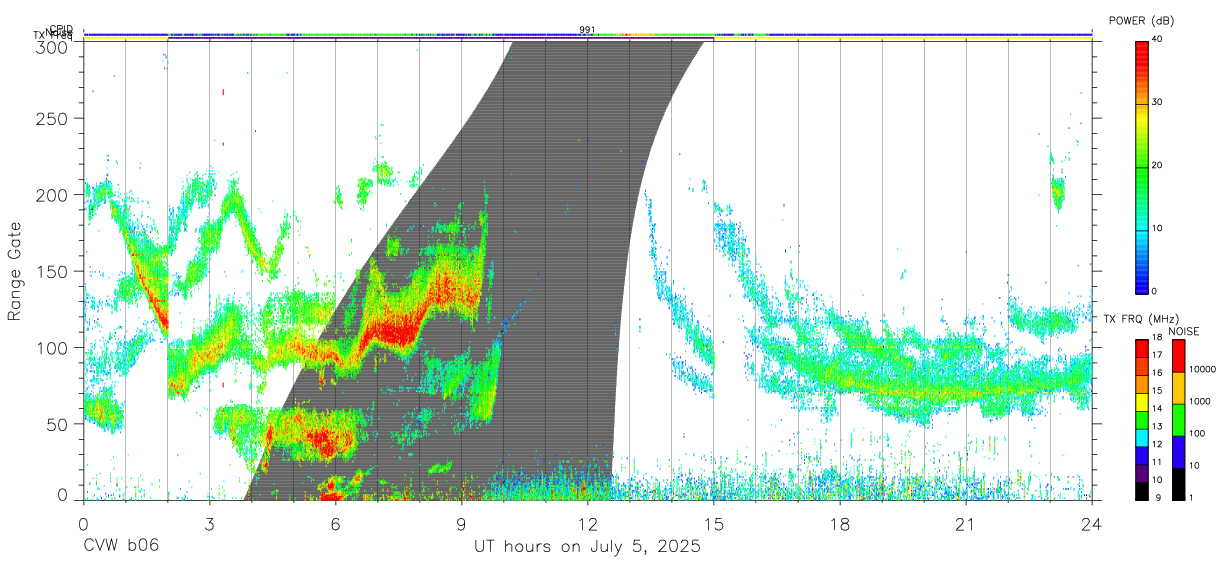The image size is (1228, 567).
Task: Pick the green swatch of the noise bar
Action: (1178, 420)
